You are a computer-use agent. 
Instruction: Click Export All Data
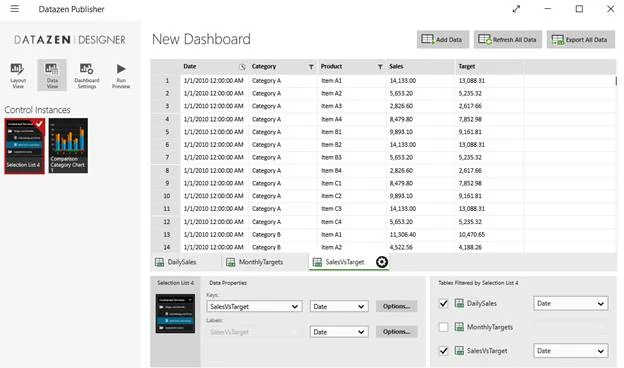tap(581, 39)
